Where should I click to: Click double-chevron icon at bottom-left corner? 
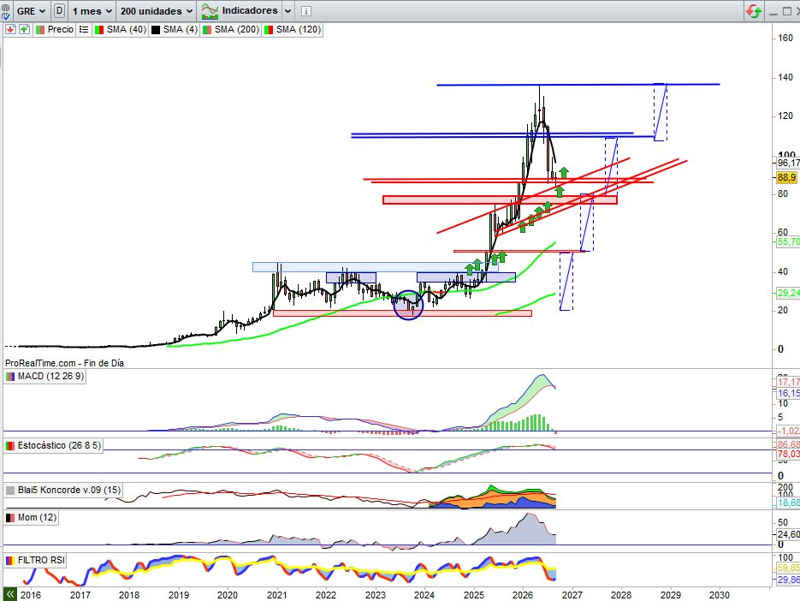coord(10,594)
